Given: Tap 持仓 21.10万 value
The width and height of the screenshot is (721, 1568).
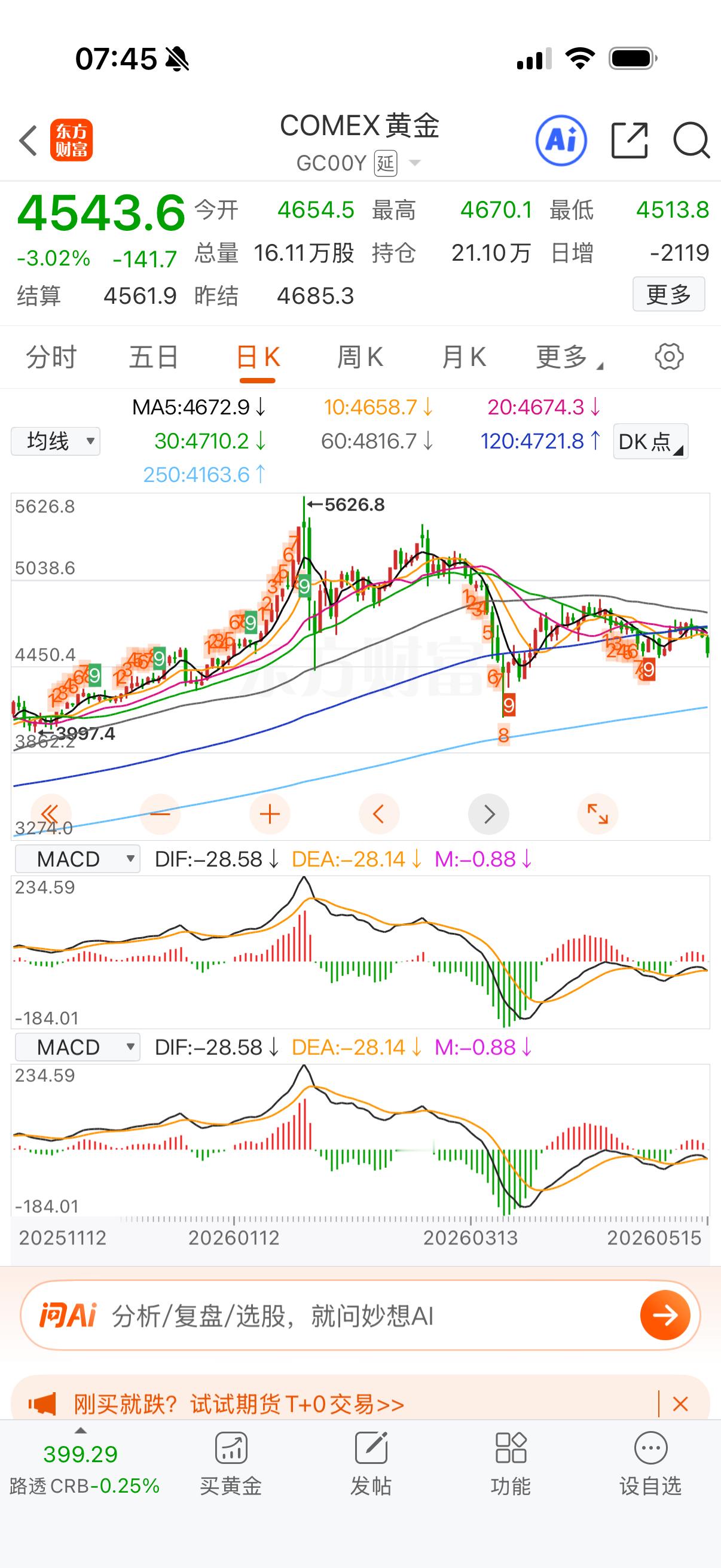Looking at the screenshot, I should pyautogui.click(x=491, y=252).
